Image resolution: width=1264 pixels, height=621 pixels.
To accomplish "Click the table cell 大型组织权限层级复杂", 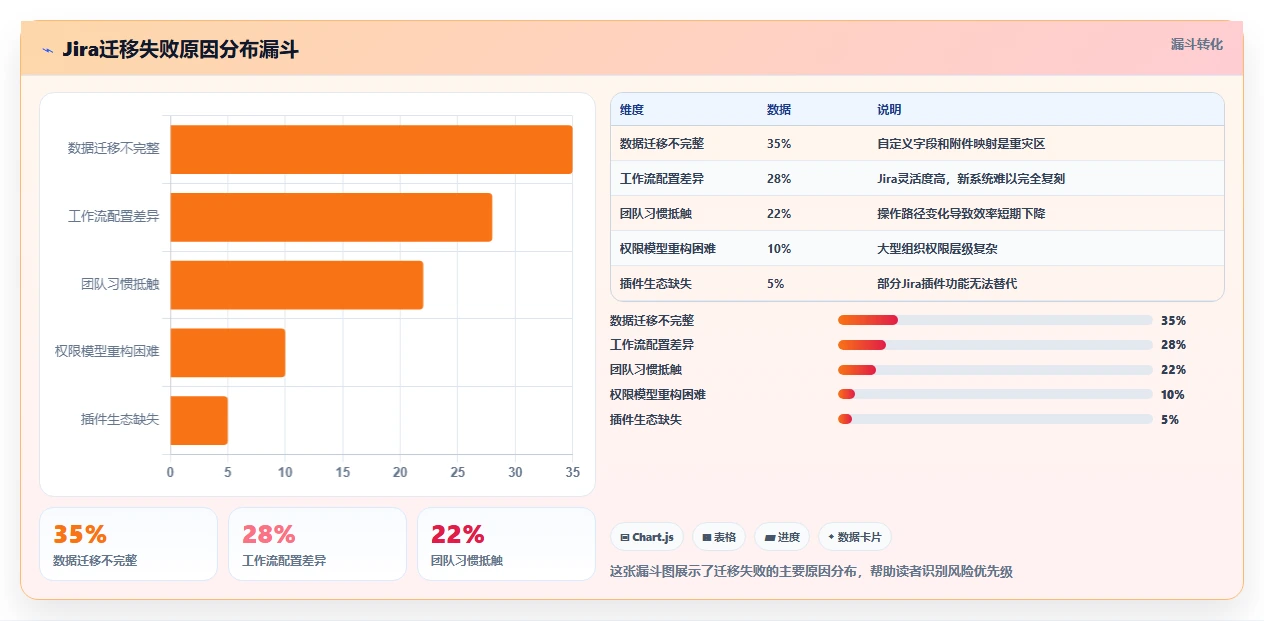I will click(937, 249).
